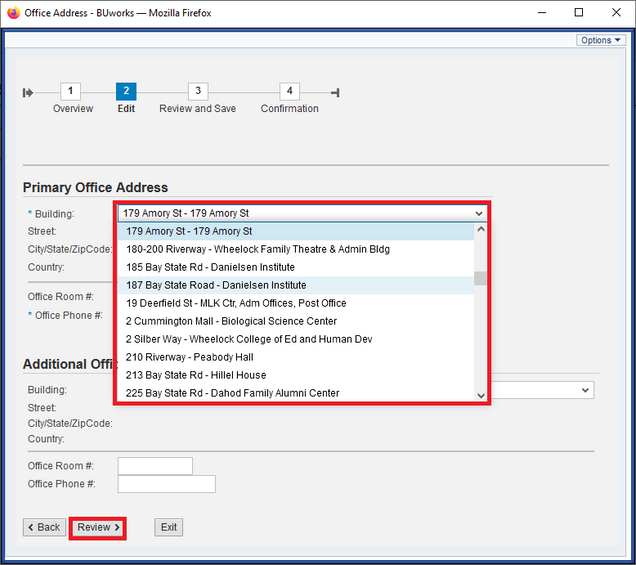Select 225 Bay State Rd Dahod Alumni Center
The width and height of the screenshot is (636, 565).
pyautogui.click(x=296, y=393)
